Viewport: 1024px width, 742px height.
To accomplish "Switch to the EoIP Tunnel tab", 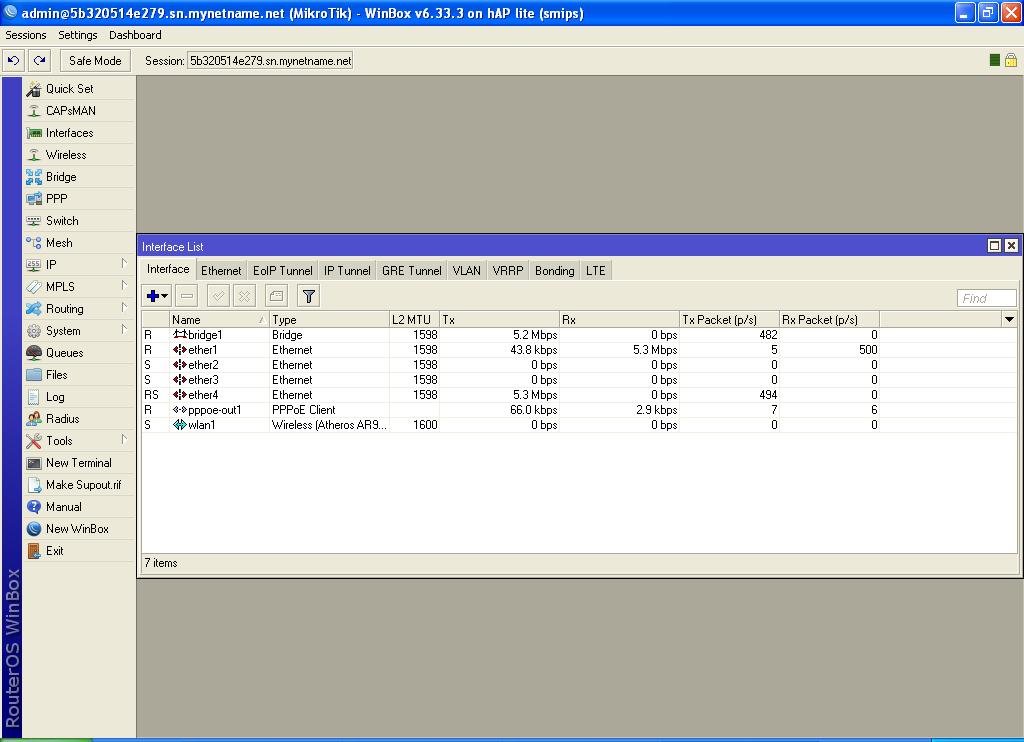I will [282, 271].
